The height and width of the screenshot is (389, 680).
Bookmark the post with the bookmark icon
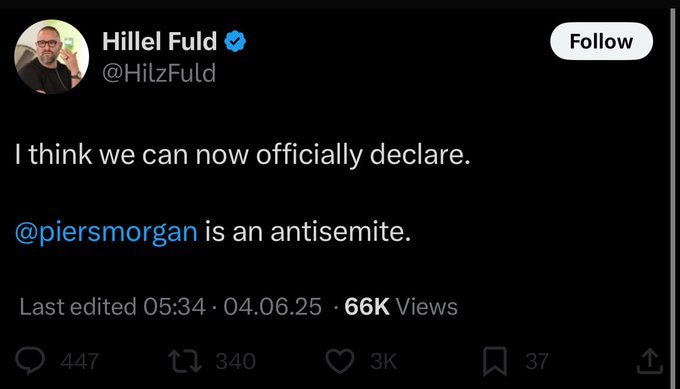[495, 361]
